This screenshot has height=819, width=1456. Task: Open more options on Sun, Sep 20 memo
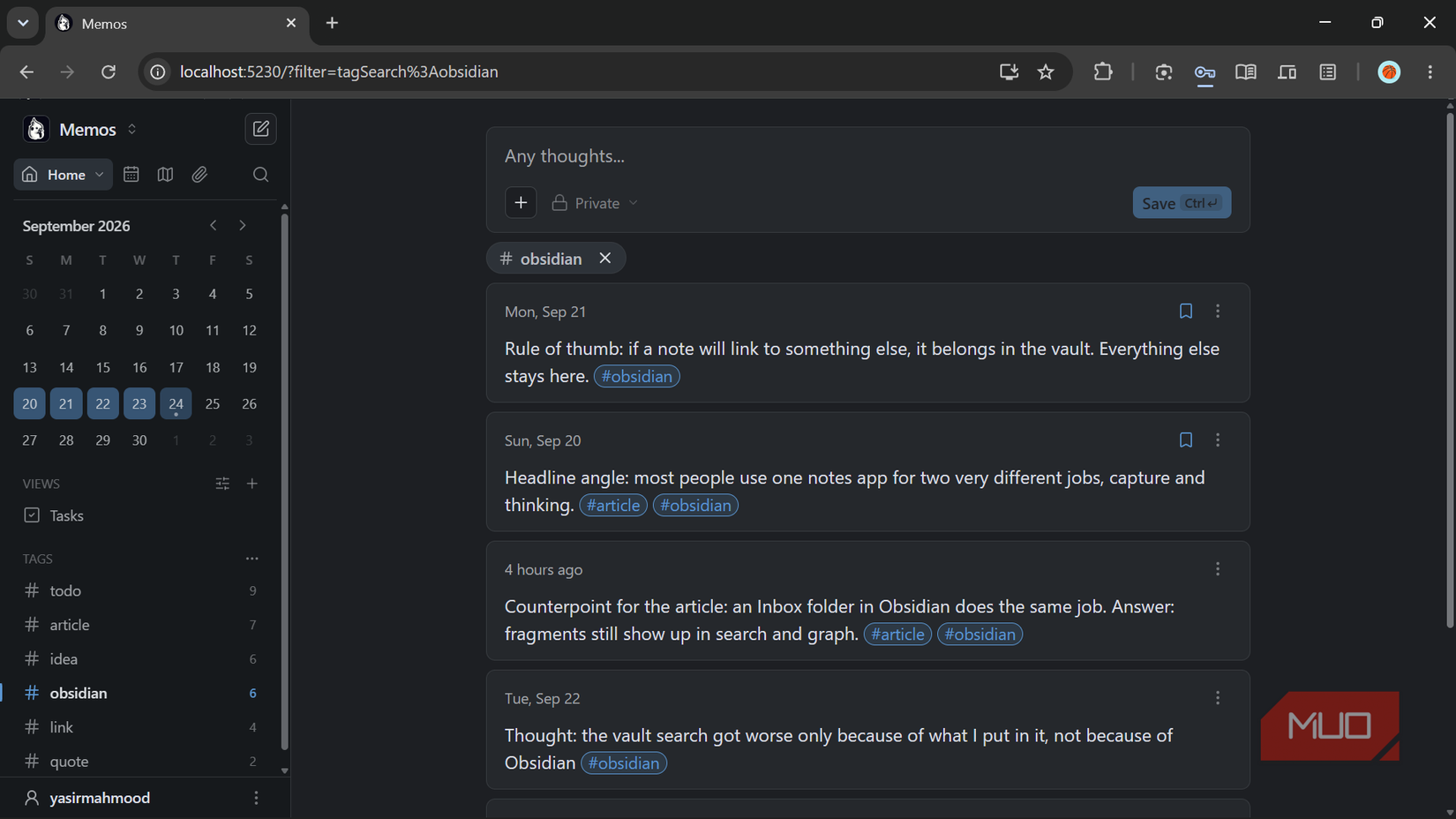click(1218, 440)
